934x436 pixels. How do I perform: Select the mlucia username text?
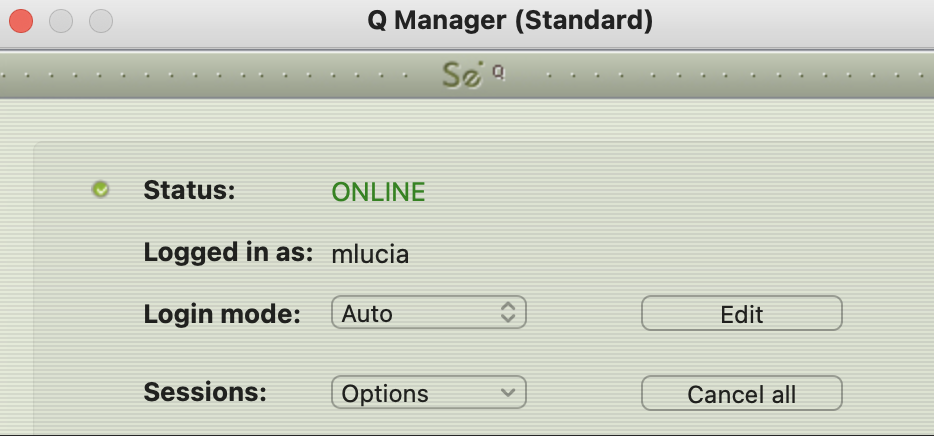(x=370, y=254)
